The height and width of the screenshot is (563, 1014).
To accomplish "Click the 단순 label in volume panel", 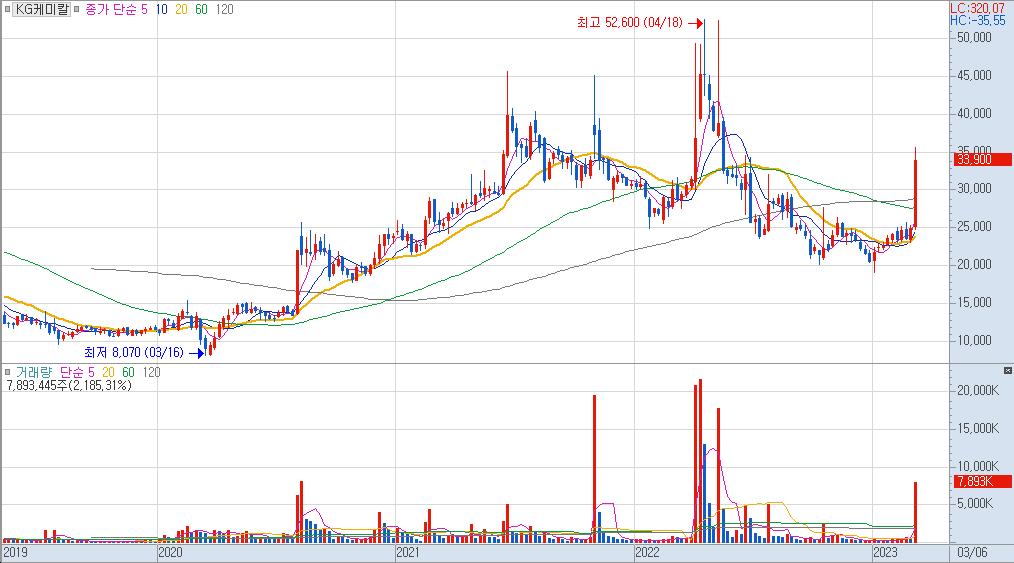I will point(71,372).
